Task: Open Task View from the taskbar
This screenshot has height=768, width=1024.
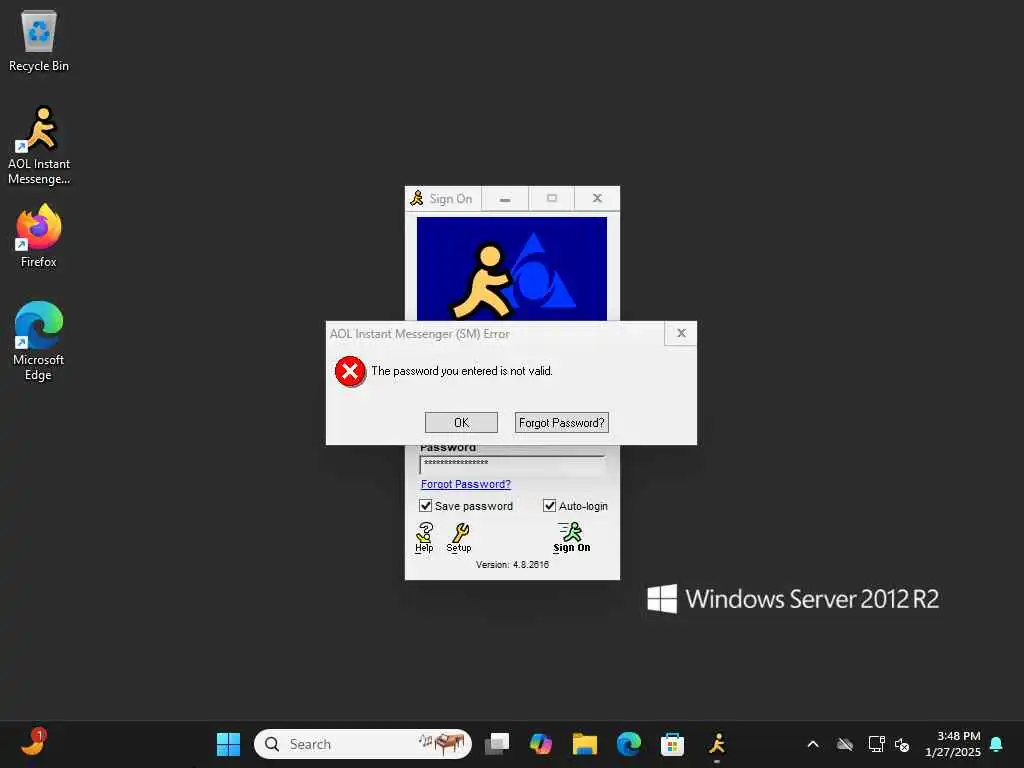Action: click(x=497, y=744)
